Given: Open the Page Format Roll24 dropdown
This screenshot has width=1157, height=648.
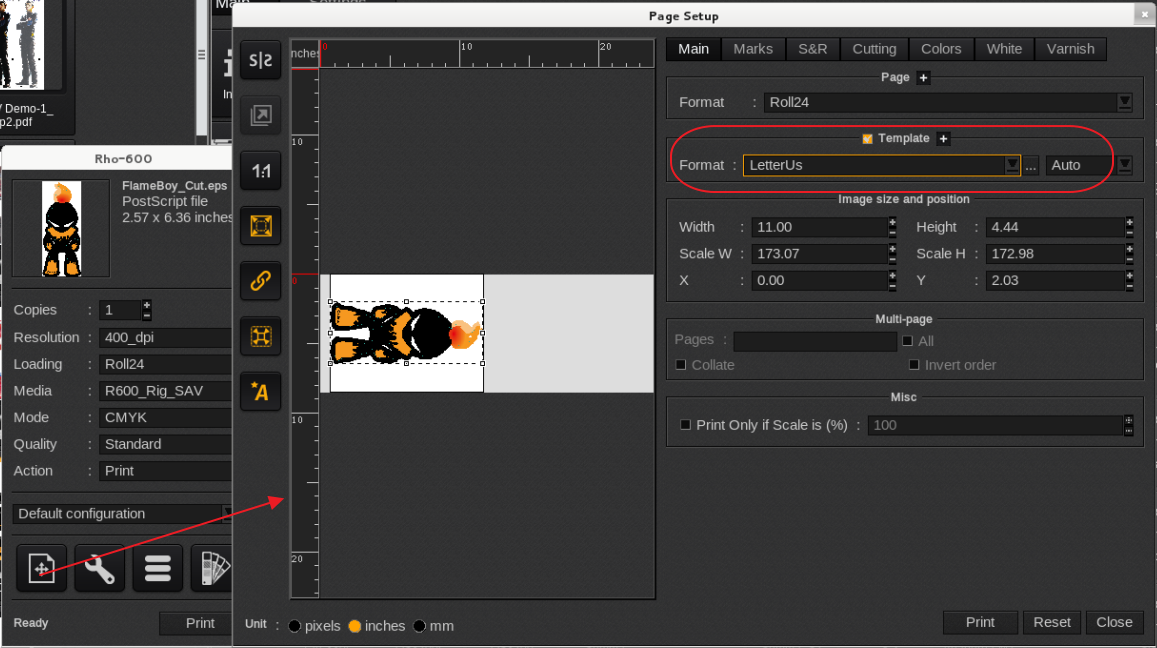Looking at the screenshot, I should (1124, 102).
